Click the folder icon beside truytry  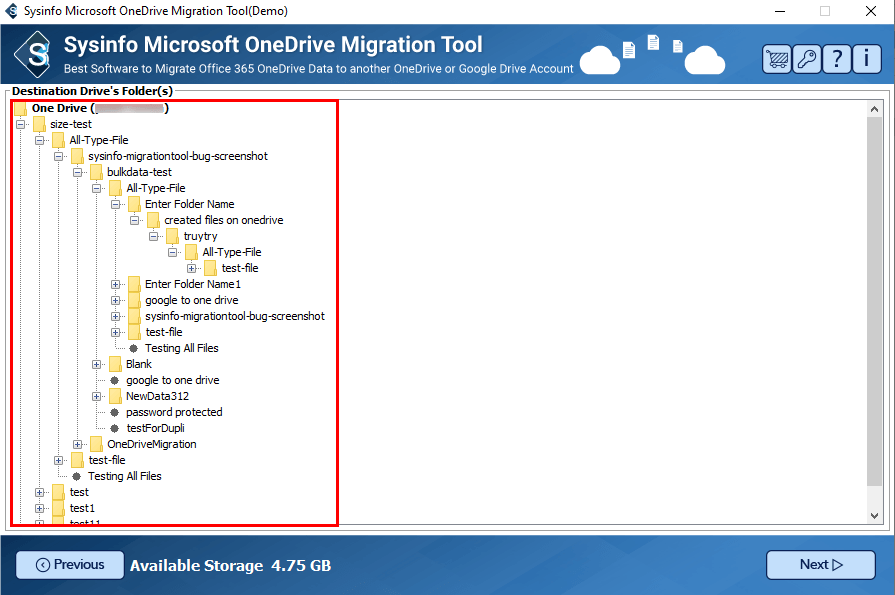tap(173, 236)
